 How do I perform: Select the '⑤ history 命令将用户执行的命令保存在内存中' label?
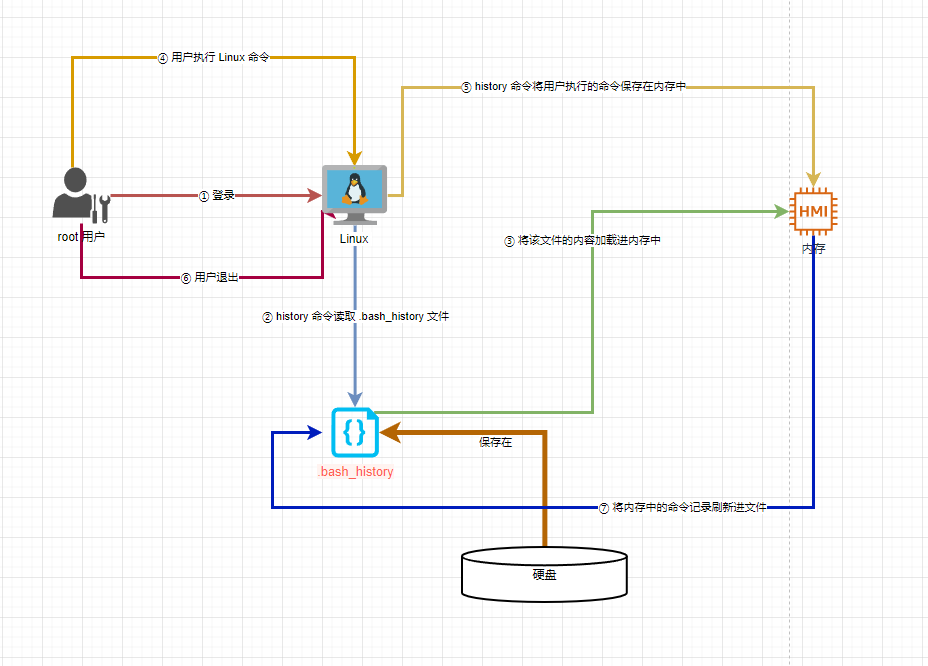tap(573, 87)
